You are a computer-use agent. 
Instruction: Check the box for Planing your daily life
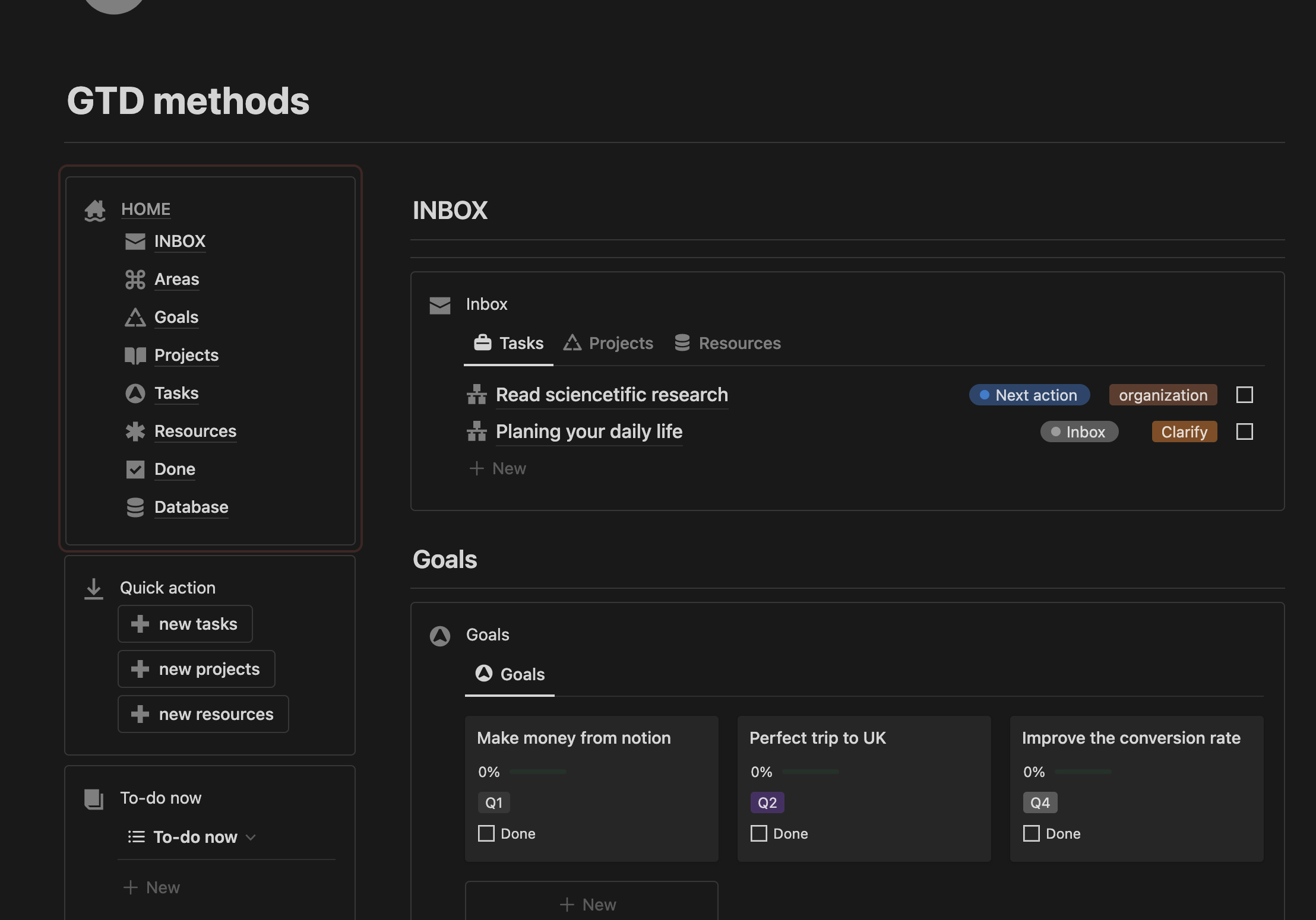1245,432
